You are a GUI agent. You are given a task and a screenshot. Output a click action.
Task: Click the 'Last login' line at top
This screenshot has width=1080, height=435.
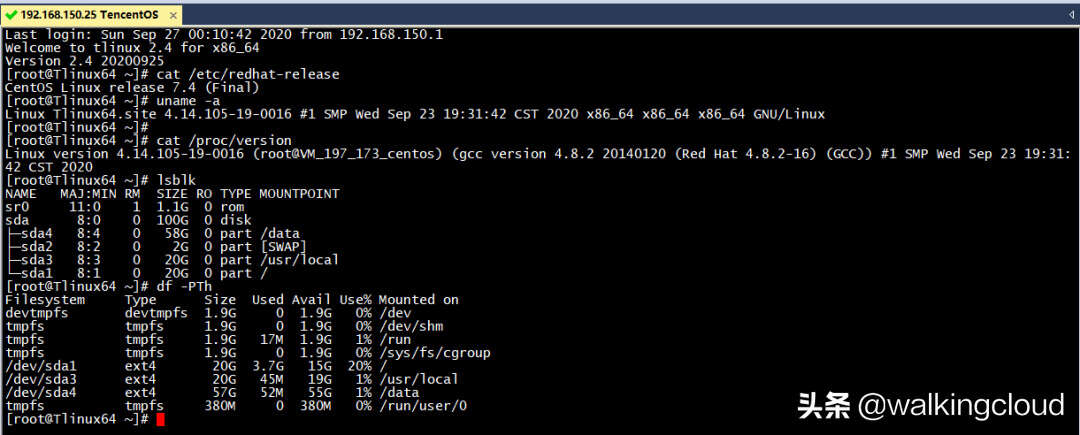coord(224,34)
